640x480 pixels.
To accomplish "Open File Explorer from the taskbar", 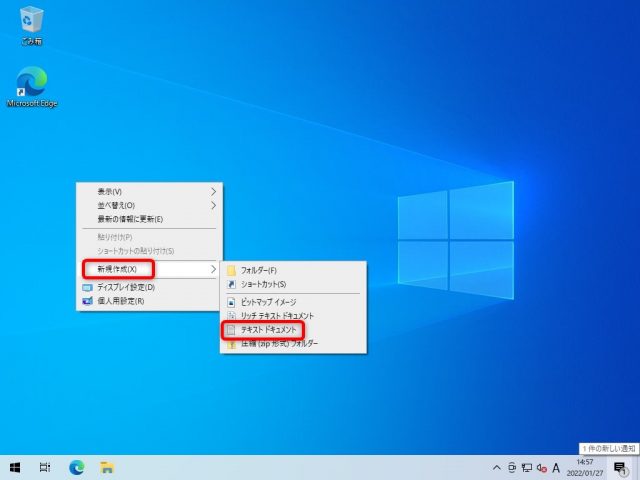I will [106, 467].
